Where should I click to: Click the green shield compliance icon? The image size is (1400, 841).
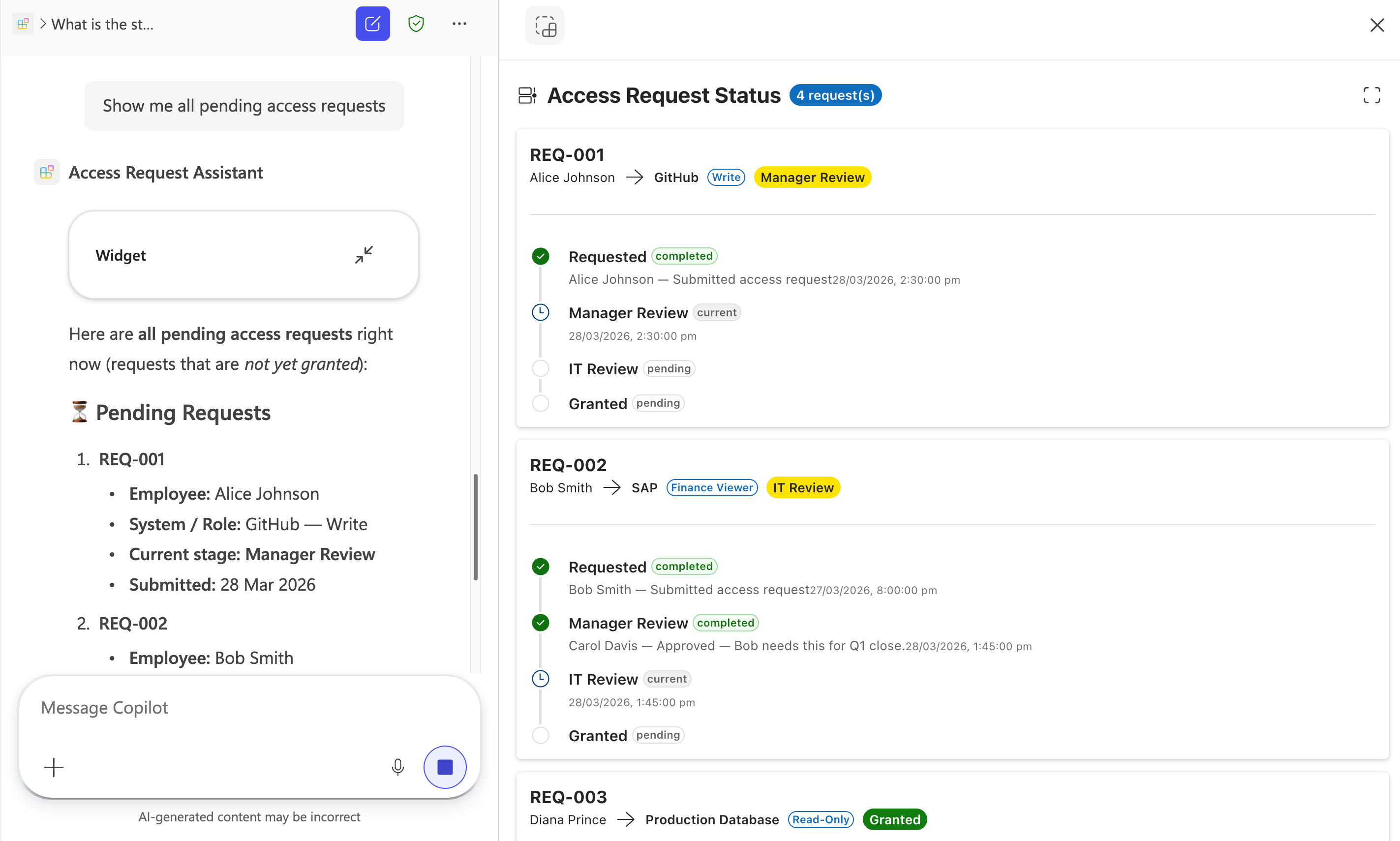(416, 23)
